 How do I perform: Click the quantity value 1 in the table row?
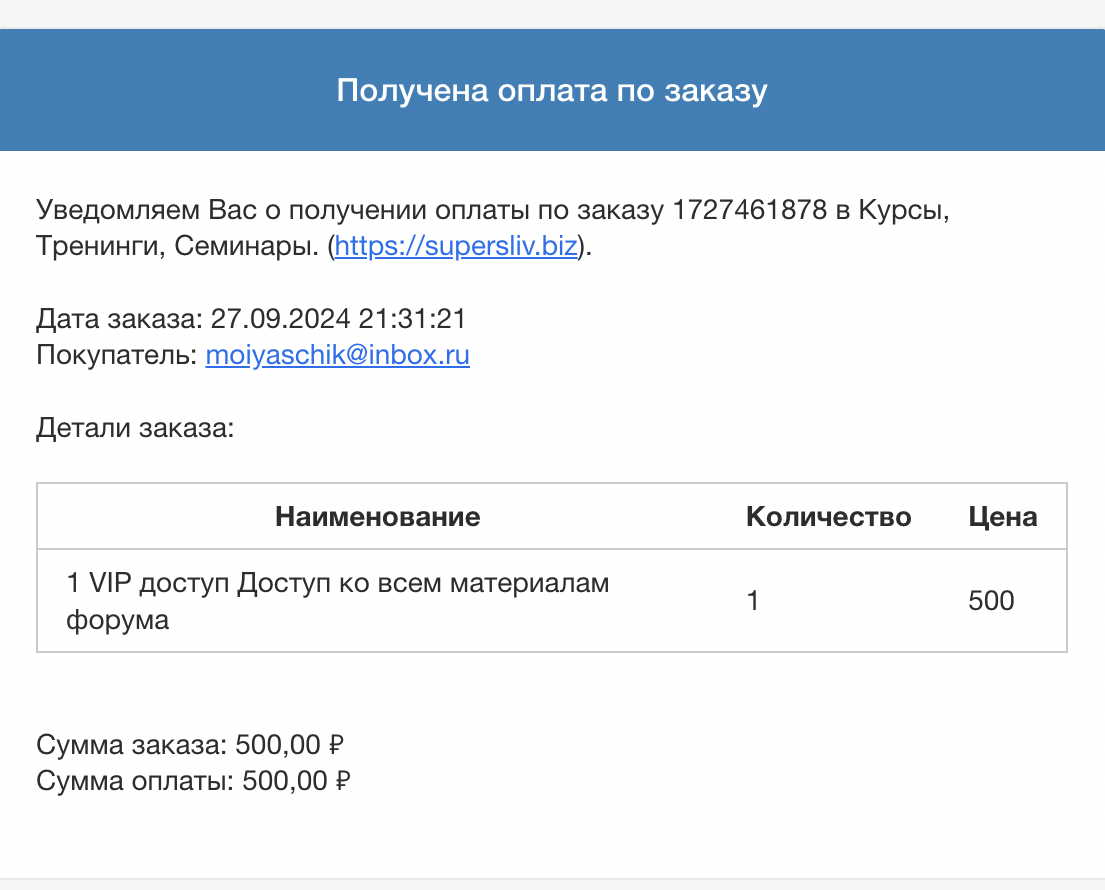[x=753, y=601]
